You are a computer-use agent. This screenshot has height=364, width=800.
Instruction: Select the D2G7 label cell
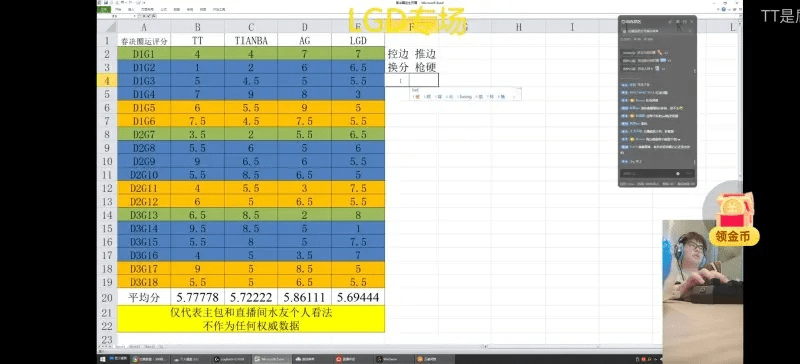(144, 134)
